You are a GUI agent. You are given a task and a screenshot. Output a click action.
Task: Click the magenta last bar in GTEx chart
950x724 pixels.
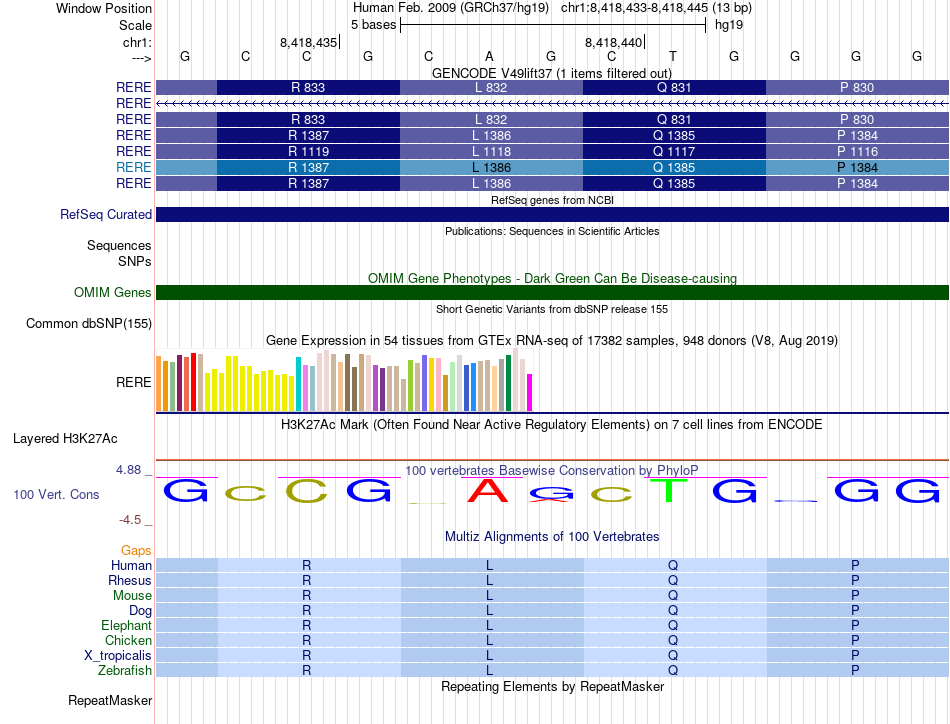point(530,393)
